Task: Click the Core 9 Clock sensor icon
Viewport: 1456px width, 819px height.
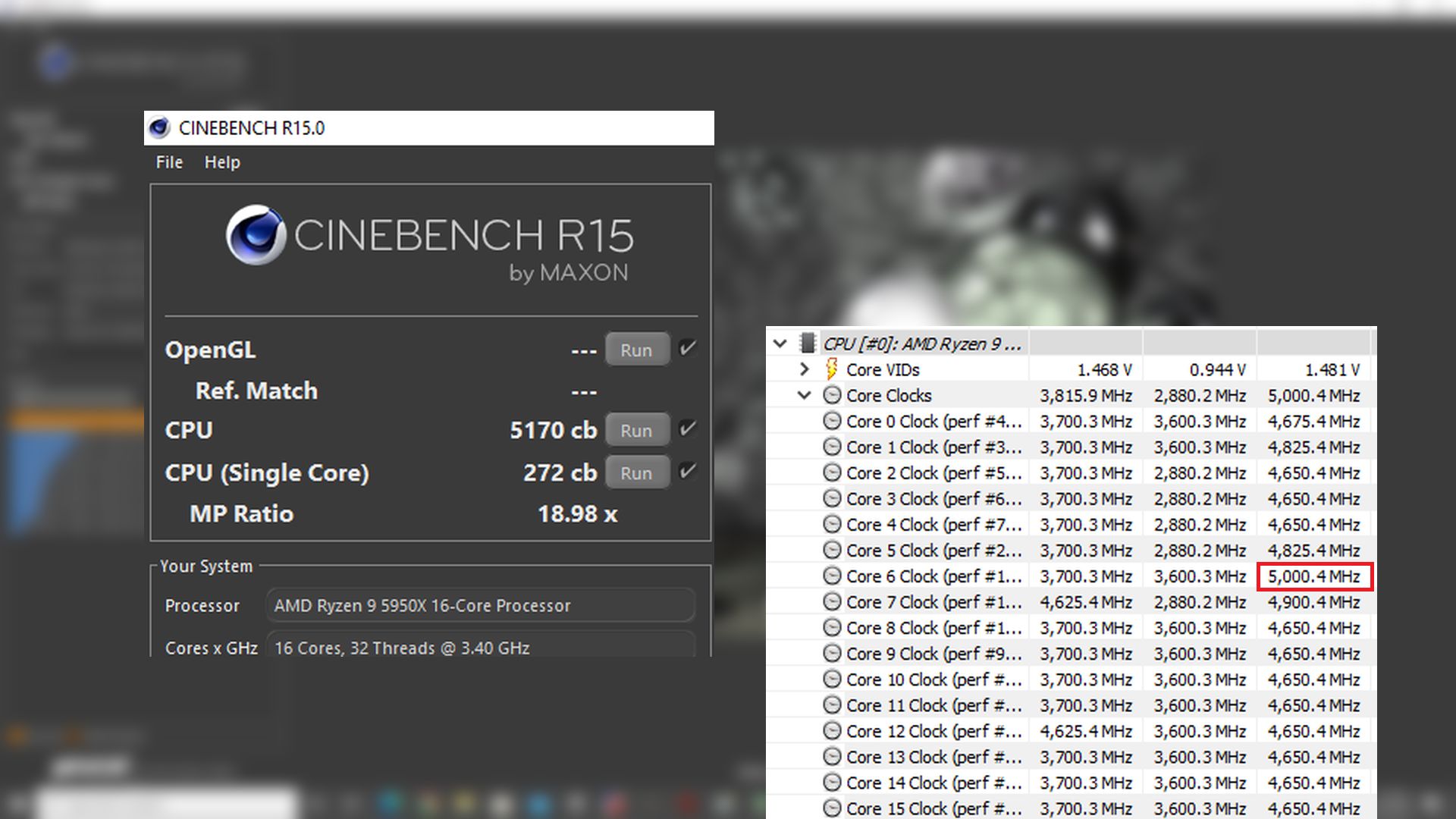Action: pyautogui.click(x=832, y=653)
